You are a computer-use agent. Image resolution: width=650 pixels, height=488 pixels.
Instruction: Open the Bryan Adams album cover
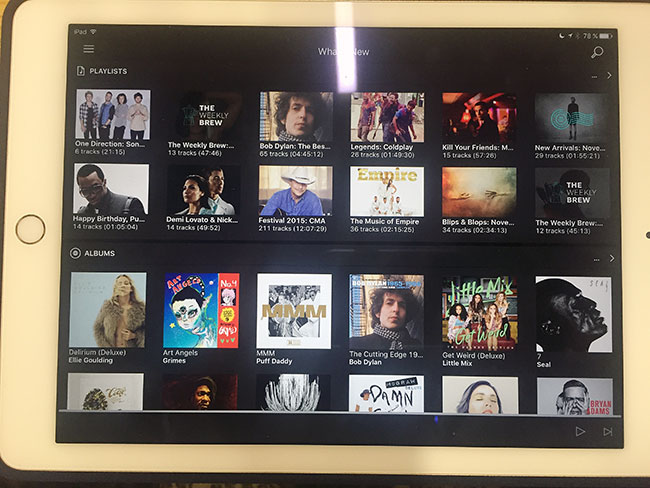(x=575, y=396)
